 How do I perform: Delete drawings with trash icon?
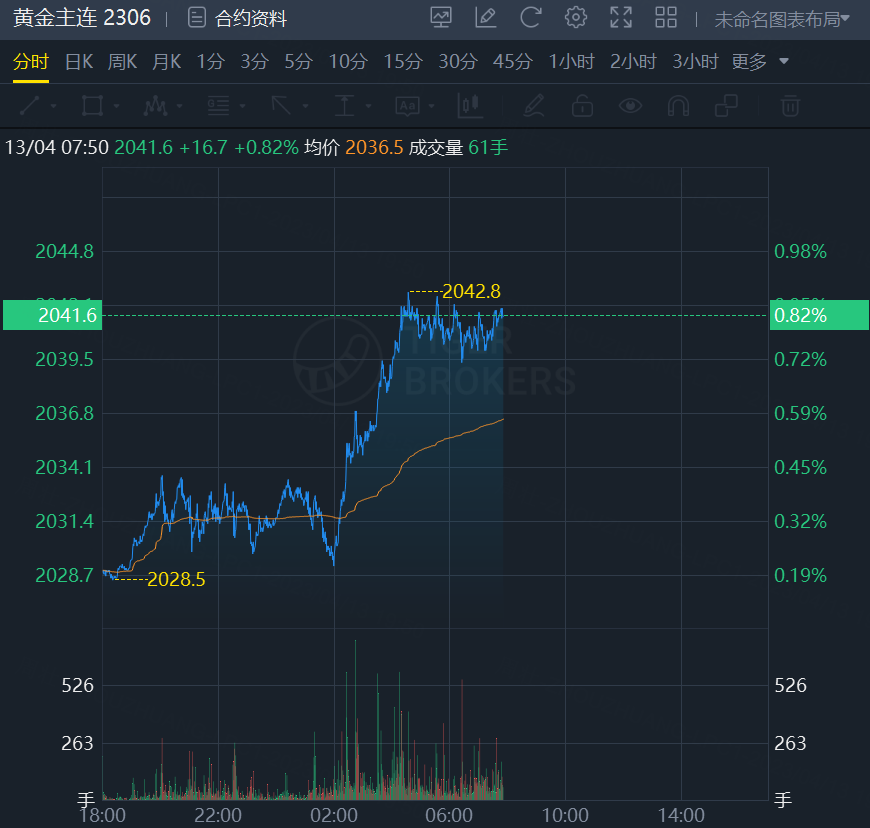click(790, 105)
